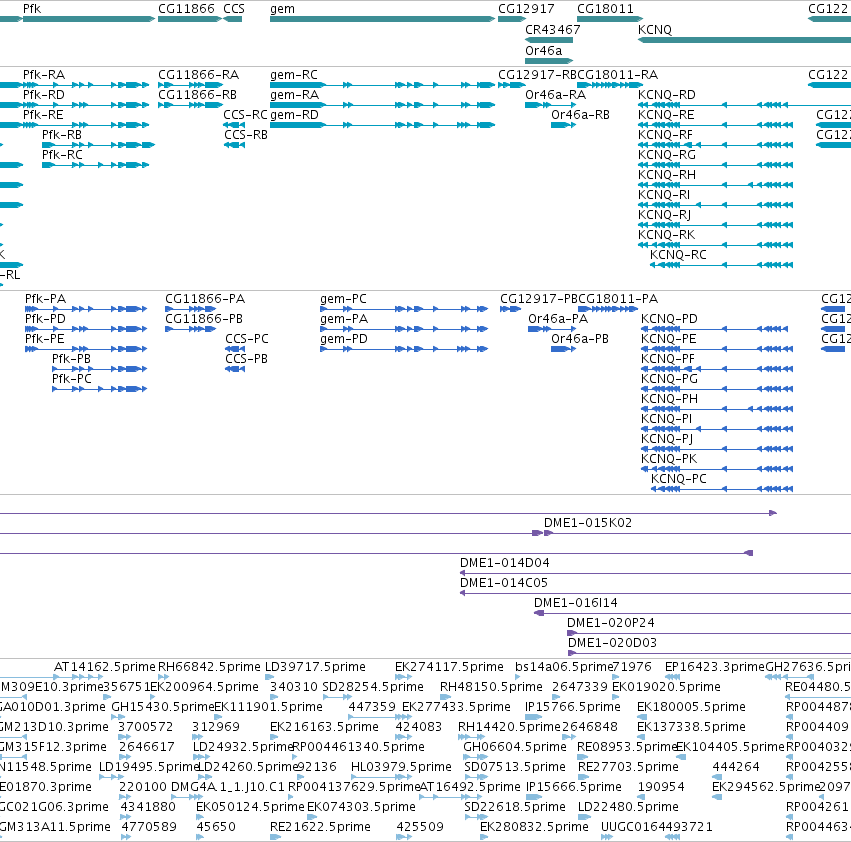The width and height of the screenshot is (851, 842).
Task: Select the gem-RD transcript label
Action: point(295,115)
